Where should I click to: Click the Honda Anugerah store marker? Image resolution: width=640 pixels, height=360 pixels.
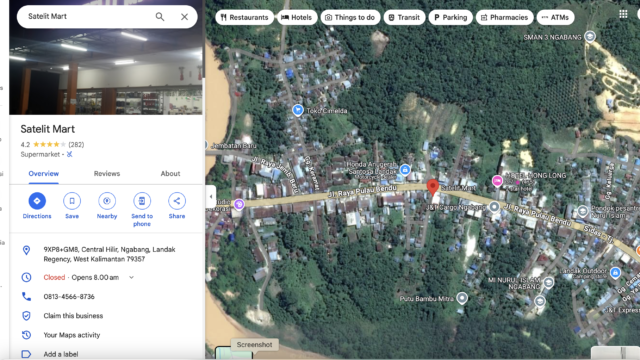[404, 169]
